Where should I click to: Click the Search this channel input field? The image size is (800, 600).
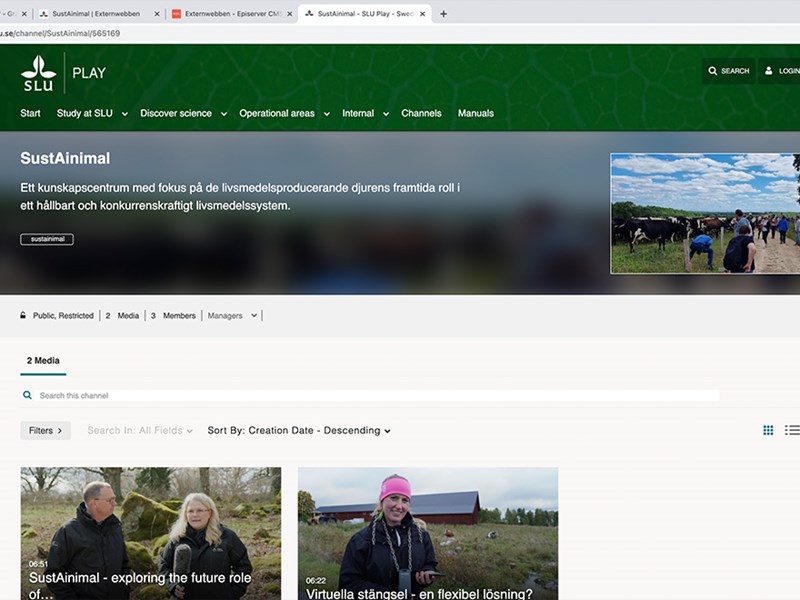(379, 395)
